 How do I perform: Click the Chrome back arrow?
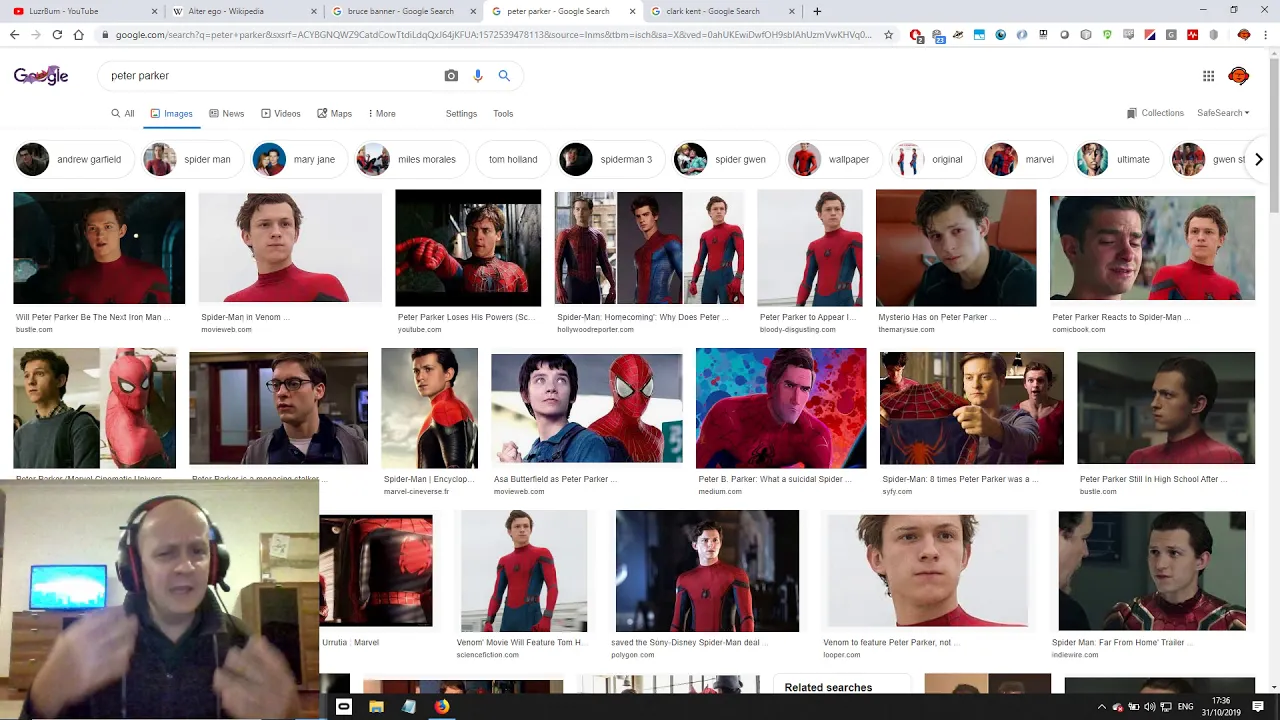tap(14, 35)
